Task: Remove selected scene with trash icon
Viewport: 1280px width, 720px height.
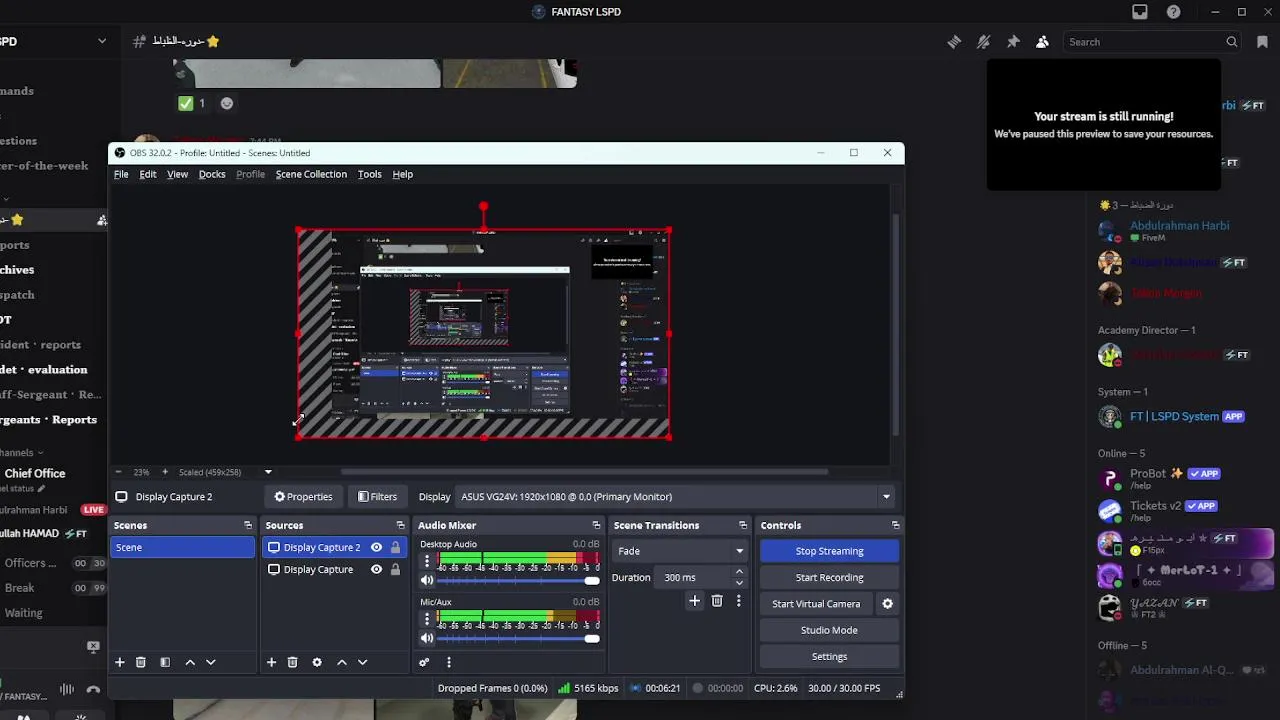Action: pyautogui.click(x=141, y=662)
